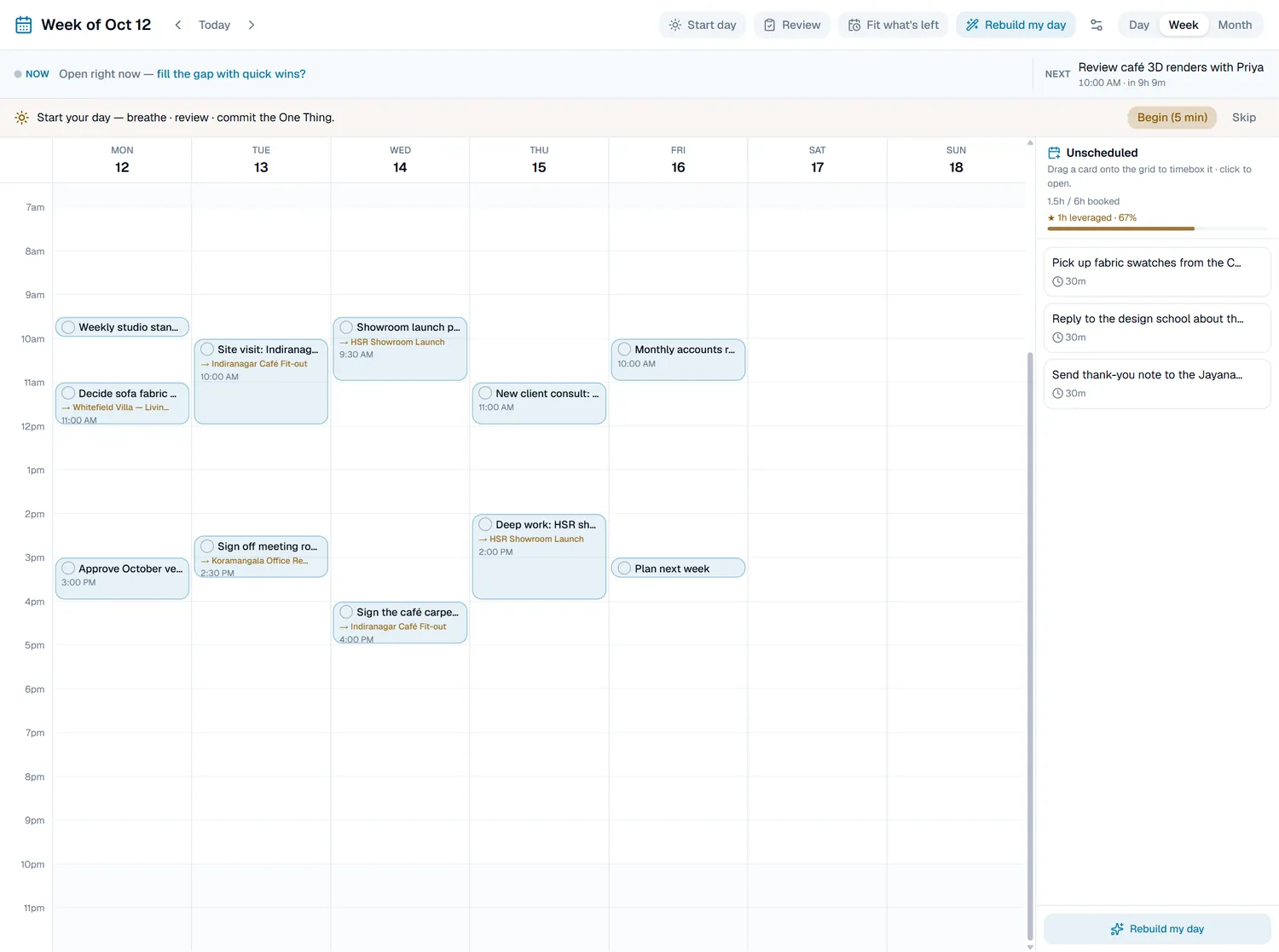Image resolution: width=1279 pixels, height=952 pixels.
Task: Select the Fri 16 column header
Action: 678,159
